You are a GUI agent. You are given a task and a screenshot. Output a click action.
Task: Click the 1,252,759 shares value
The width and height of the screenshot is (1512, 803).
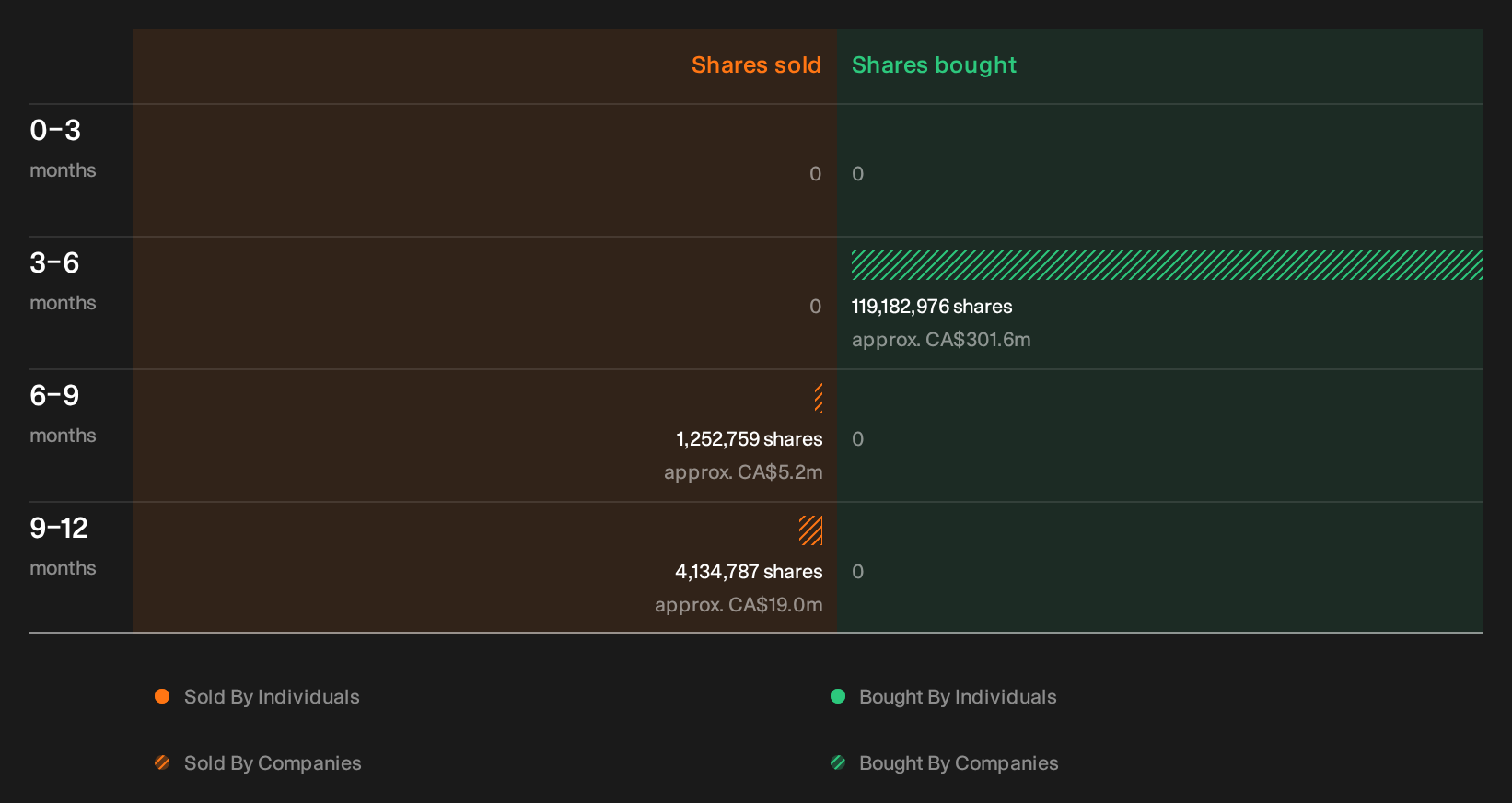750,439
